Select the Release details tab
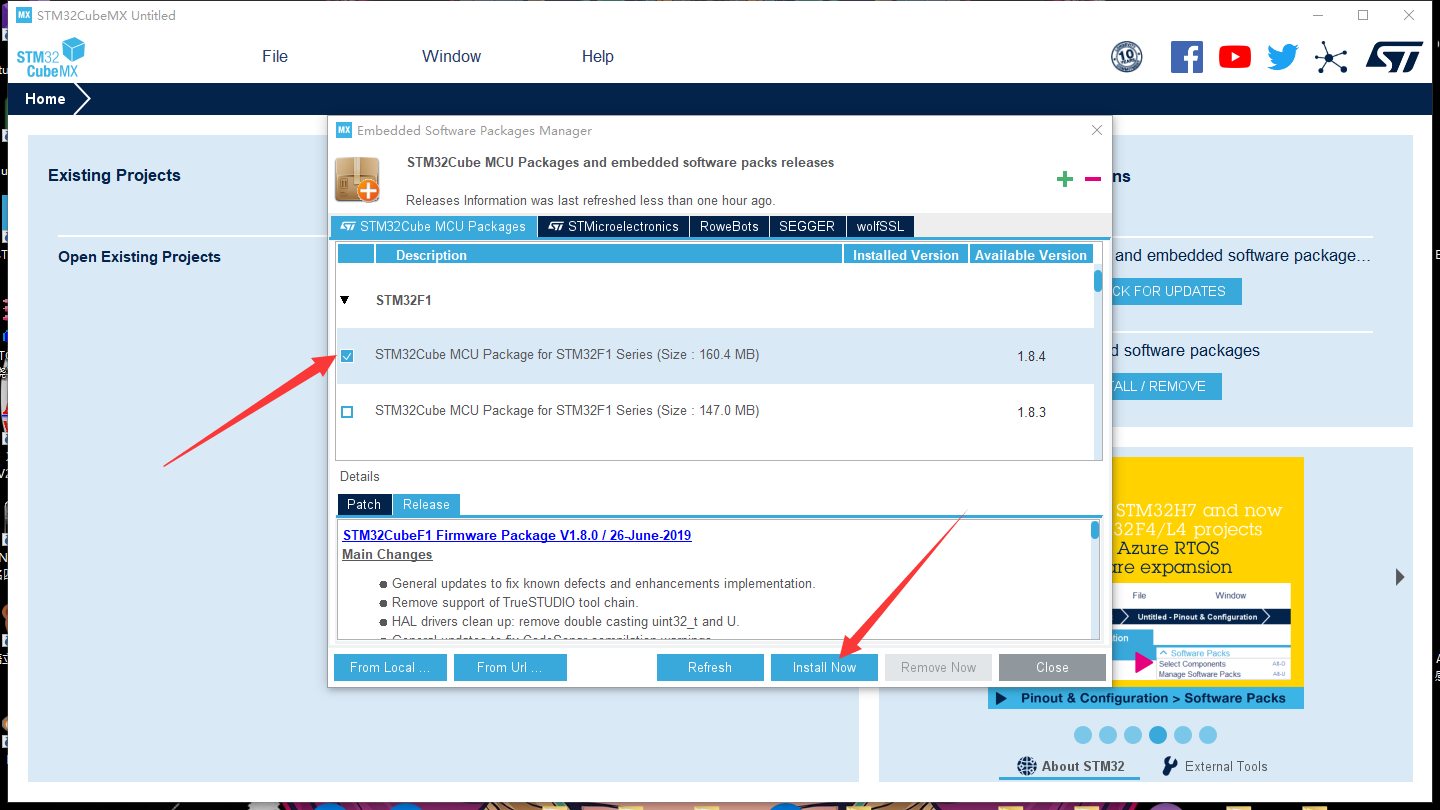 [x=426, y=504]
